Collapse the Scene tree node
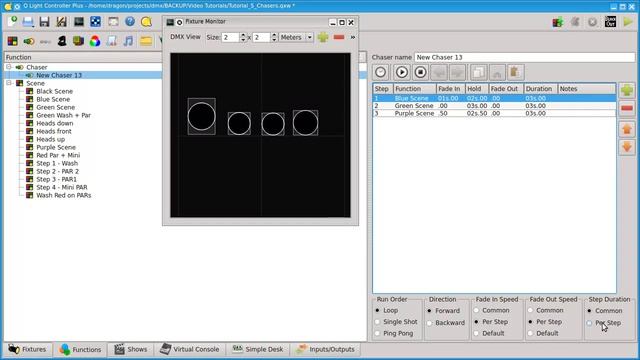 point(9,83)
